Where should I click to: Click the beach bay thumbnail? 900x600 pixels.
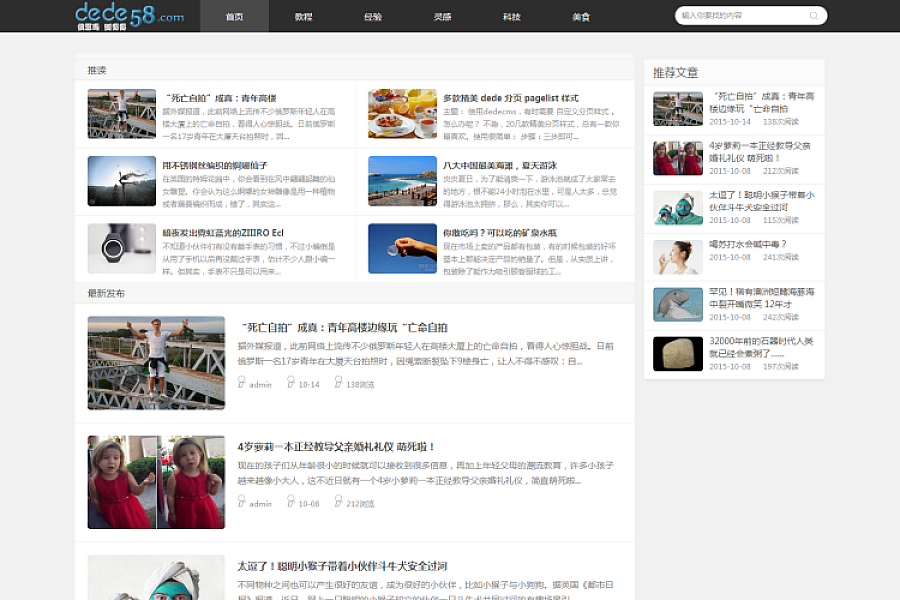pyautogui.click(x=402, y=181)
